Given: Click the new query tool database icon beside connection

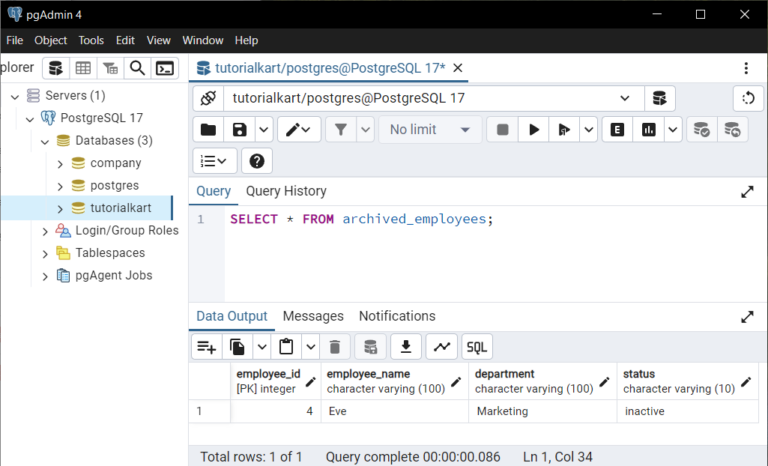Looking at the screenshot, I should (x=659, y=98).
